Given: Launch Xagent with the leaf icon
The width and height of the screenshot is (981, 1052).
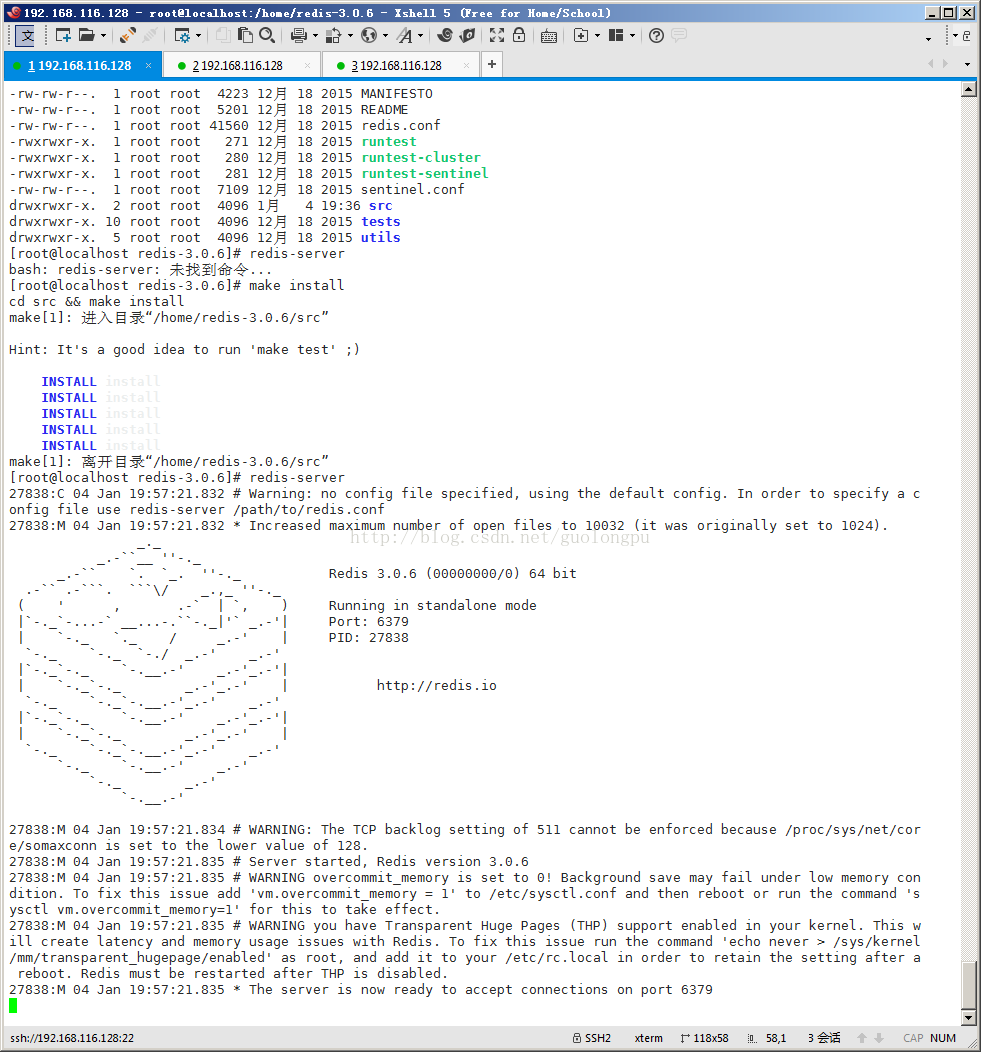Looking at the screenshot, I should 467,36.
